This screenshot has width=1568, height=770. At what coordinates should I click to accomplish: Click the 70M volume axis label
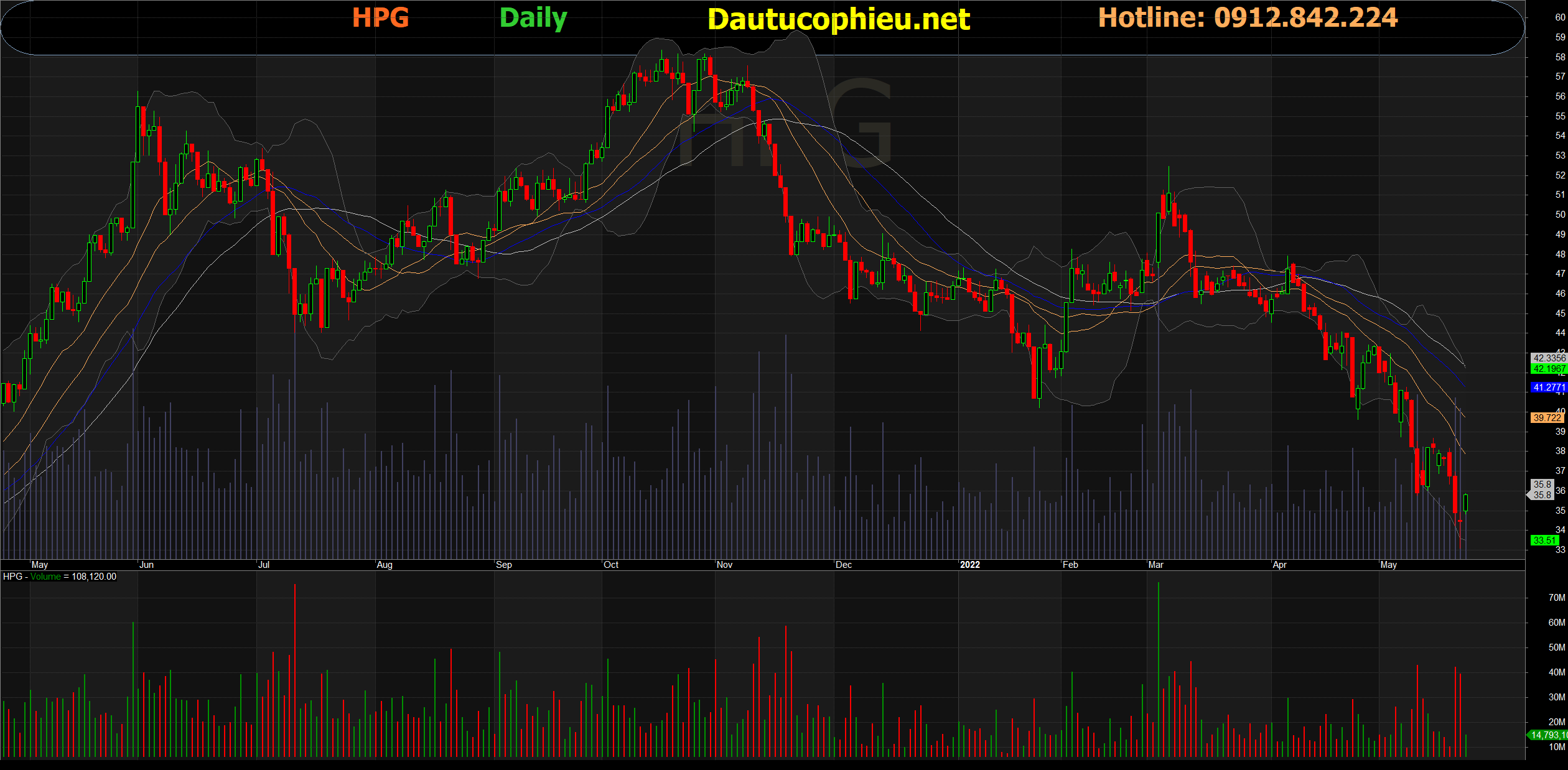tap(1556, 598)
